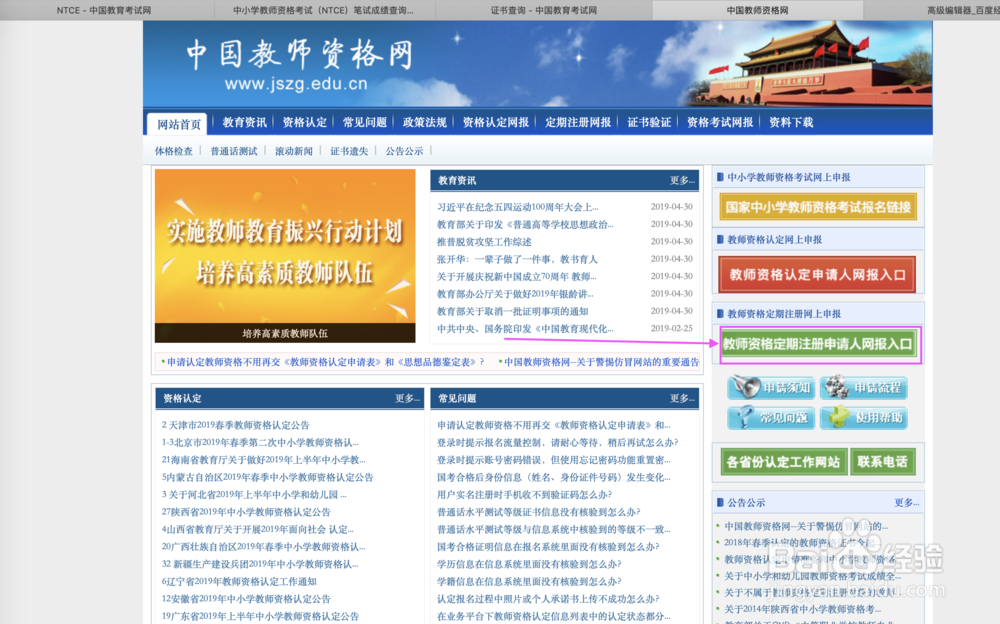Click 教师资格定期注册申请人网报入口 green button

(820, 344)
